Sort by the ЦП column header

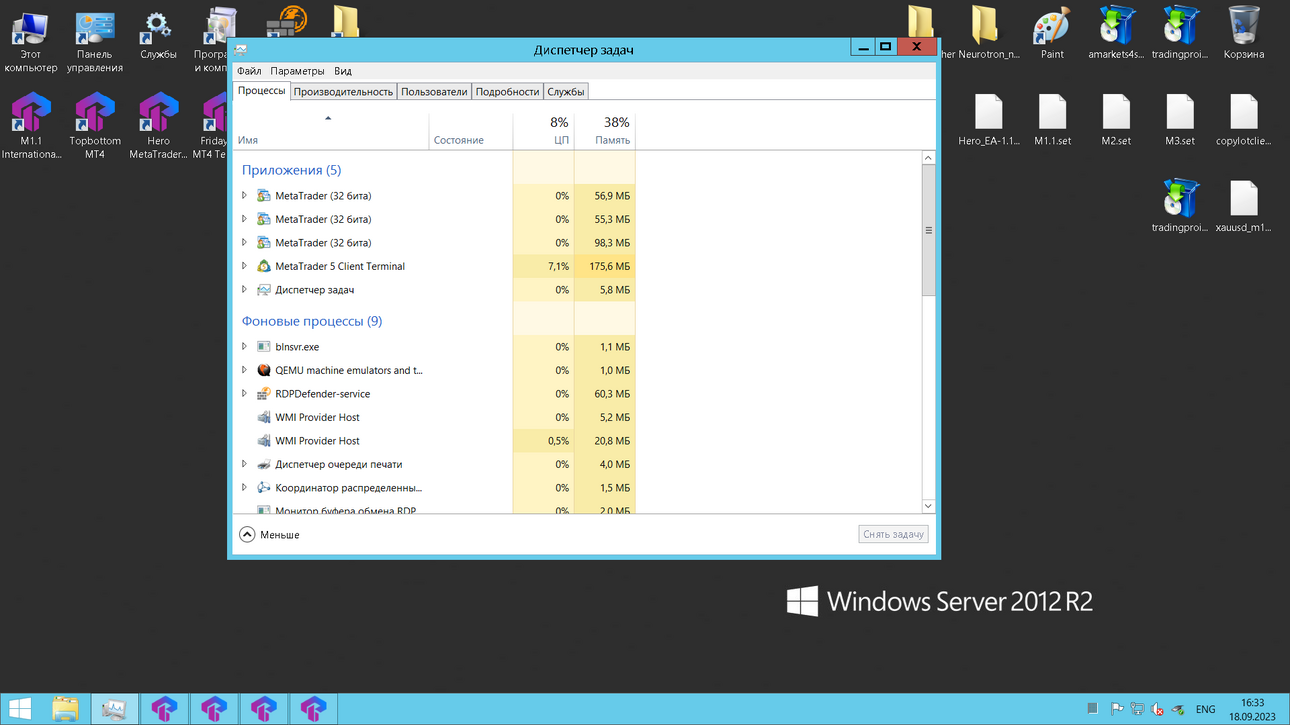tap(543, 131)
